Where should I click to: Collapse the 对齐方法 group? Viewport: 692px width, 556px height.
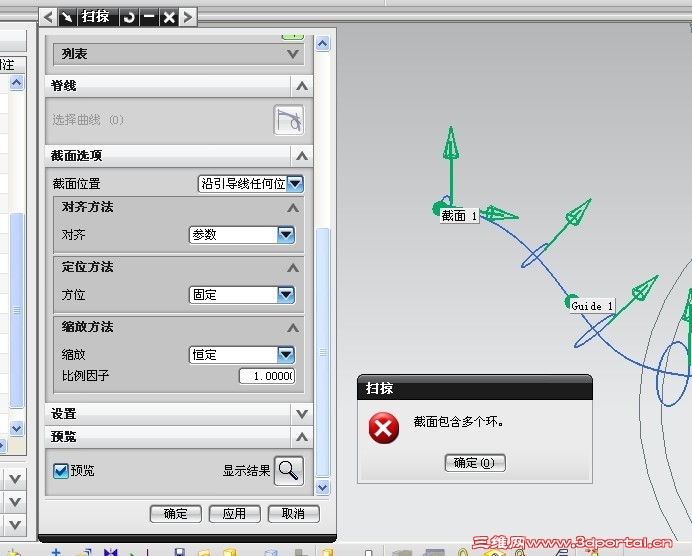(x=293, y=208)
